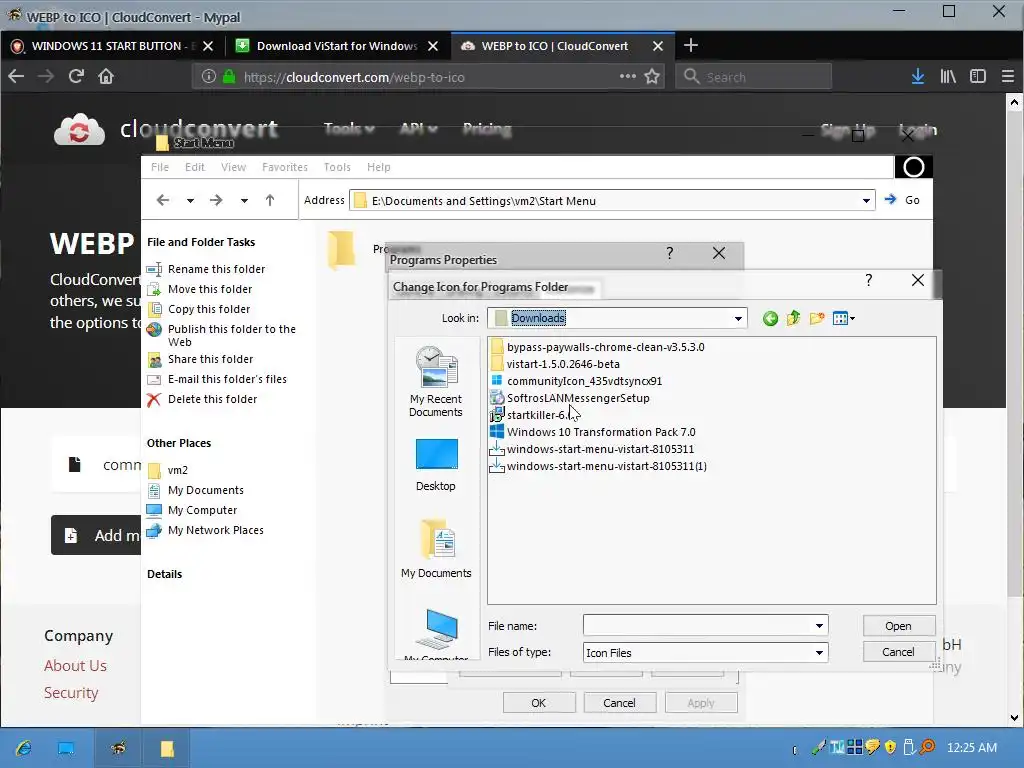Open My Computer under Other Places
This screenshot has width=1024, height=768.
(202, 510)
